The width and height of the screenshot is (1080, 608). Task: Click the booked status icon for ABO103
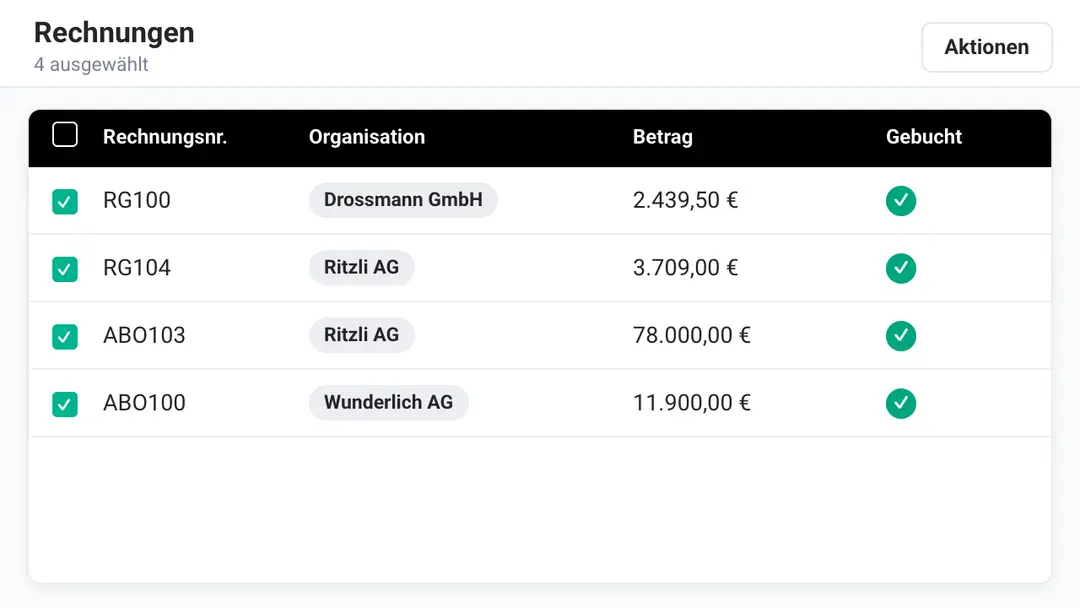[x=900, y=335]
